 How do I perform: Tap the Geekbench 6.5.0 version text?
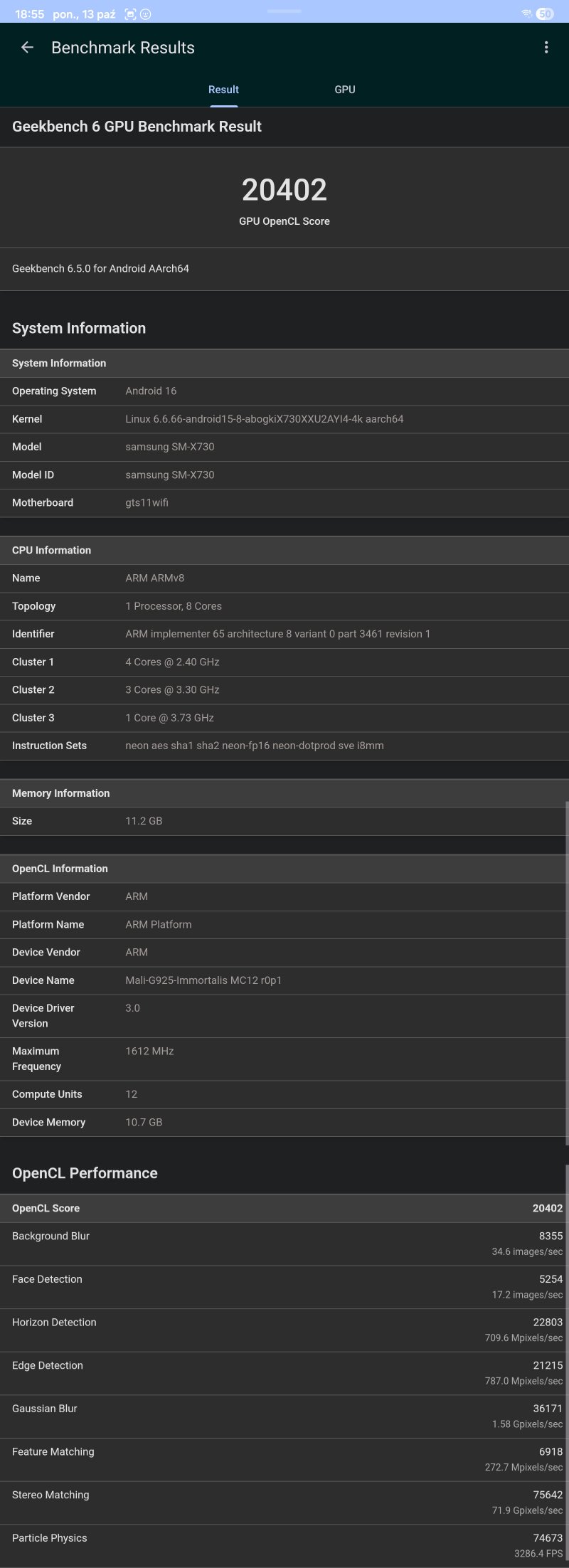(x=100, y=269)
